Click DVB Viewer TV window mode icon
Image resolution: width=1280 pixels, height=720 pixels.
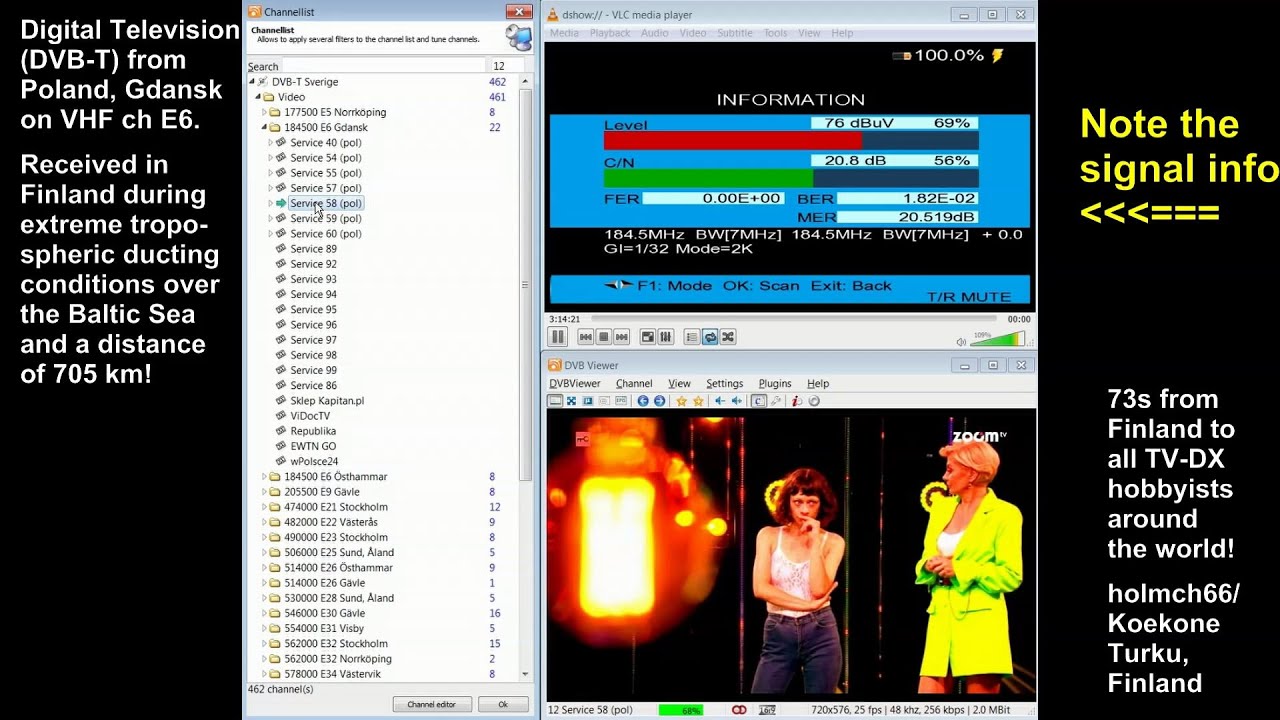coord(555,401)
